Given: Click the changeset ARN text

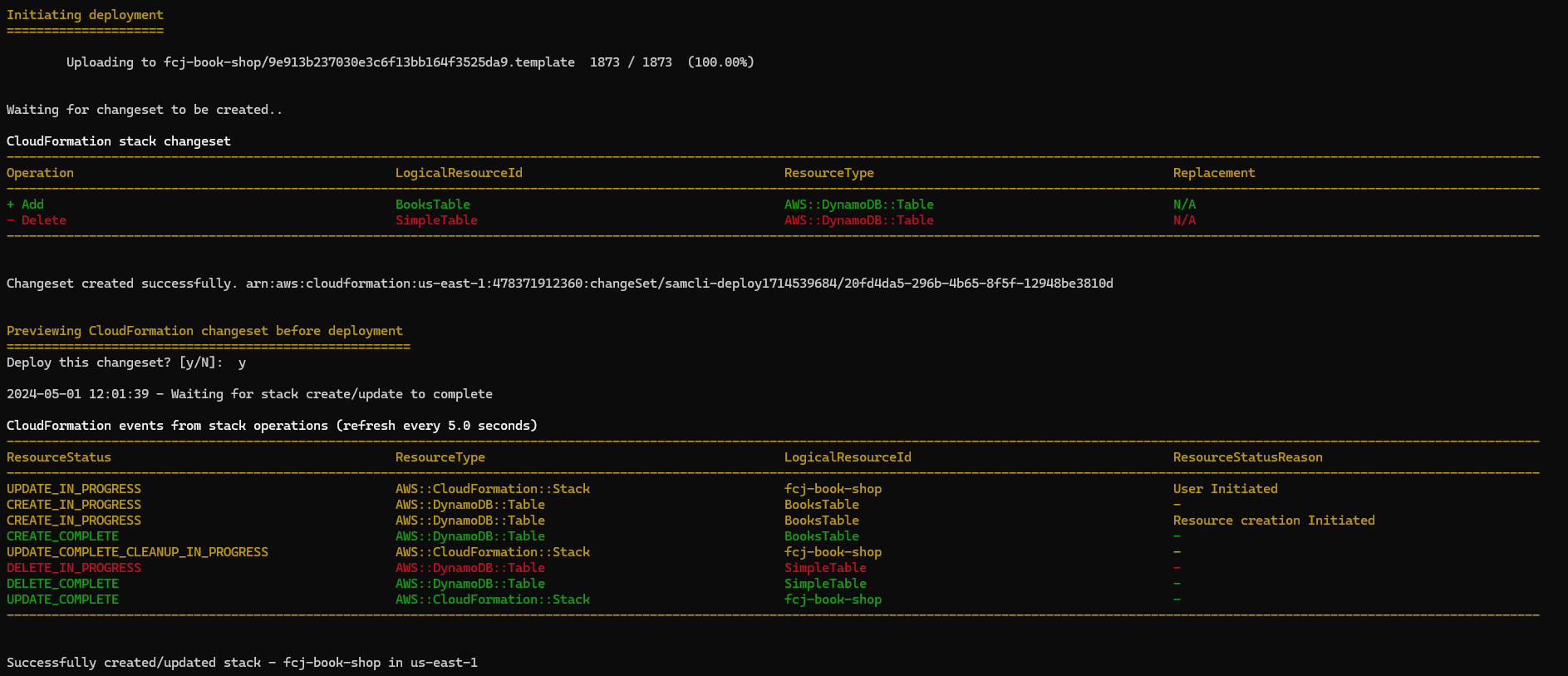Looking at the screenshot, I should tap(680, 284).
